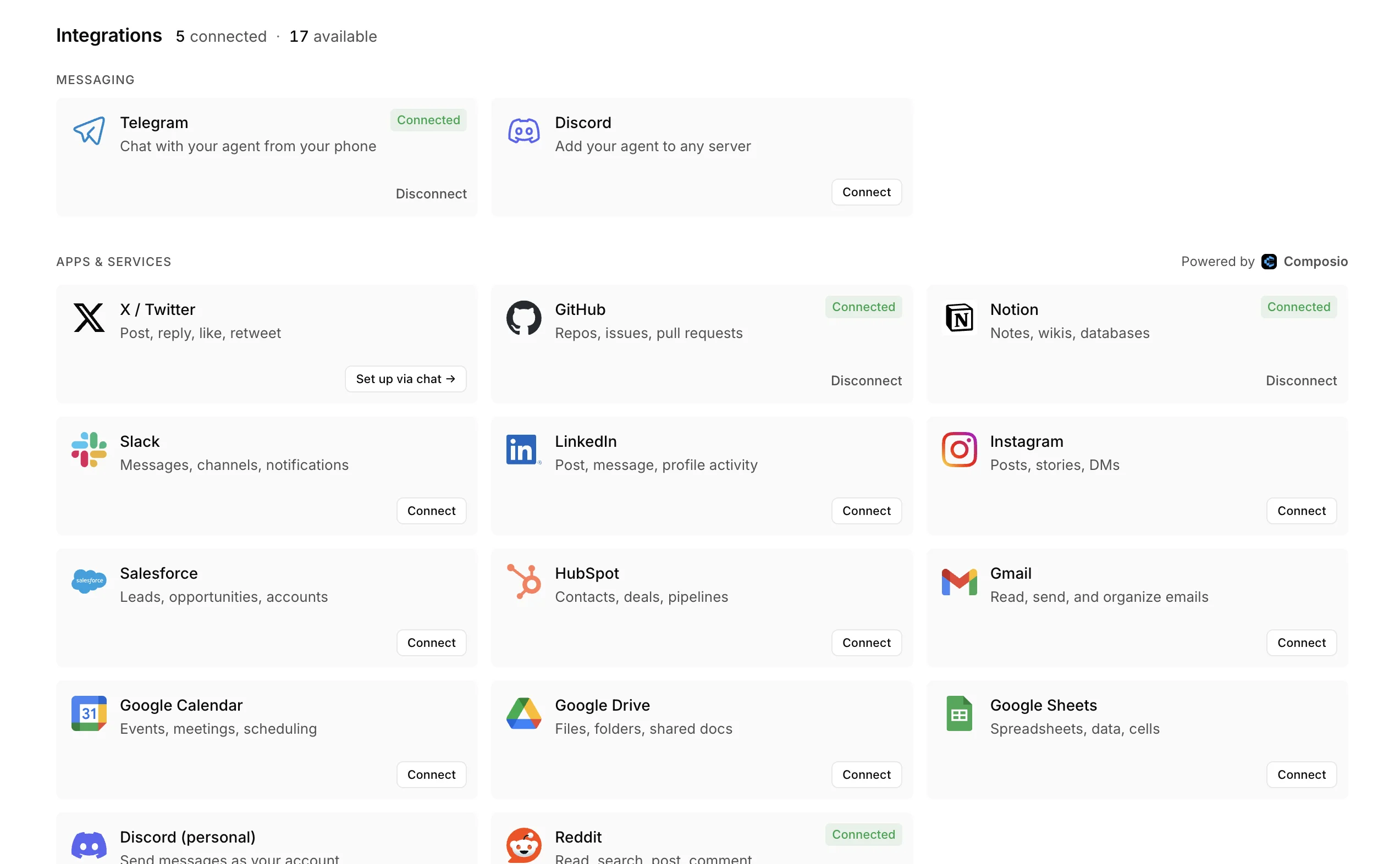Click the Notion icon

click(959, 318)
